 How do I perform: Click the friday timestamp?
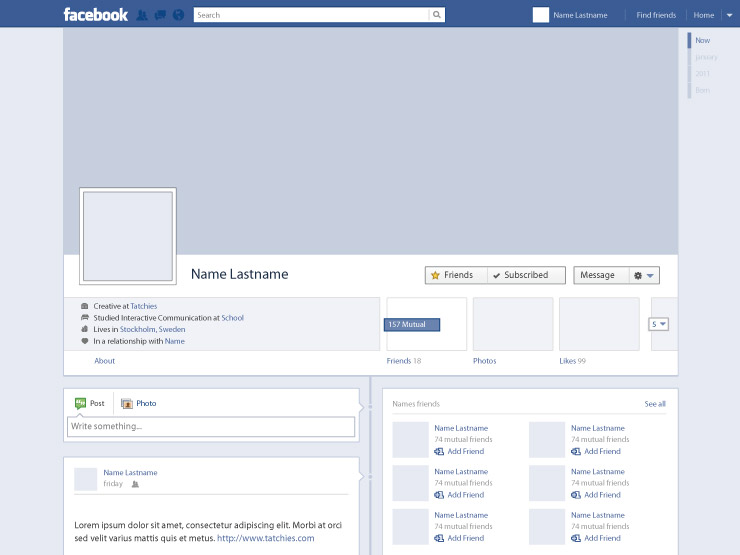click(x=113, y=484)
